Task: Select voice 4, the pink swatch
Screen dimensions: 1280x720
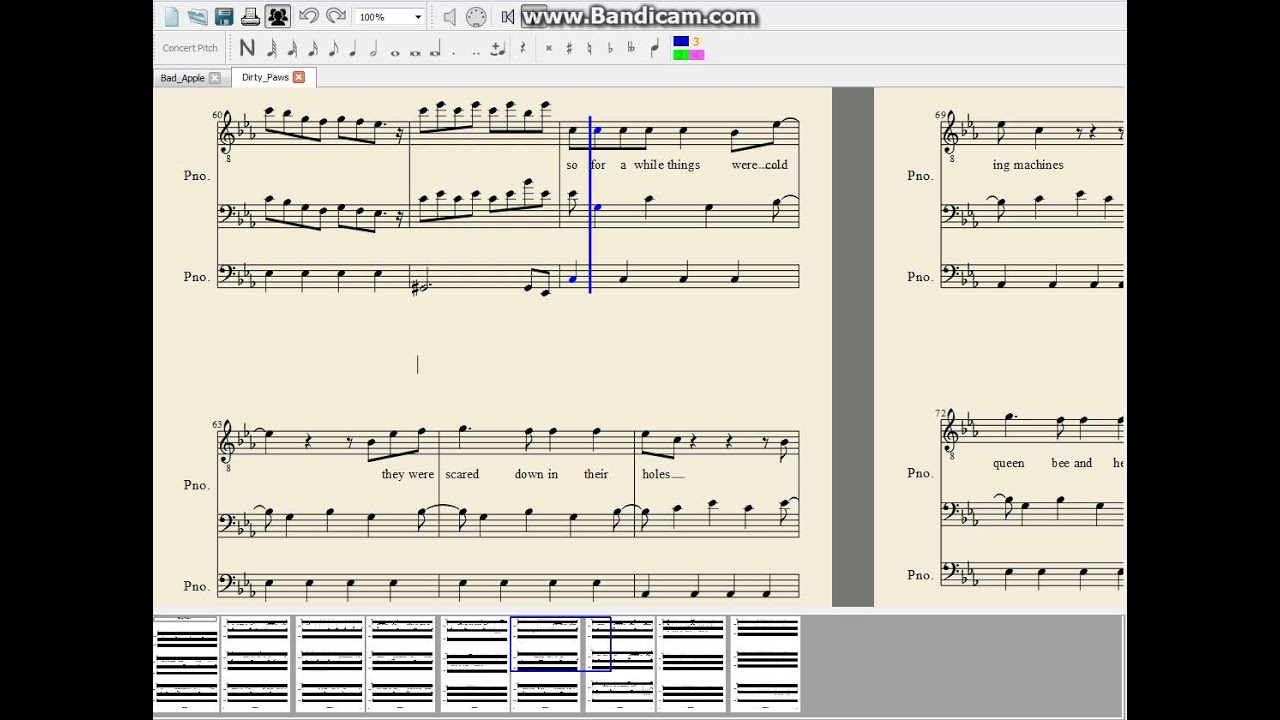Action: click(696, 55)
